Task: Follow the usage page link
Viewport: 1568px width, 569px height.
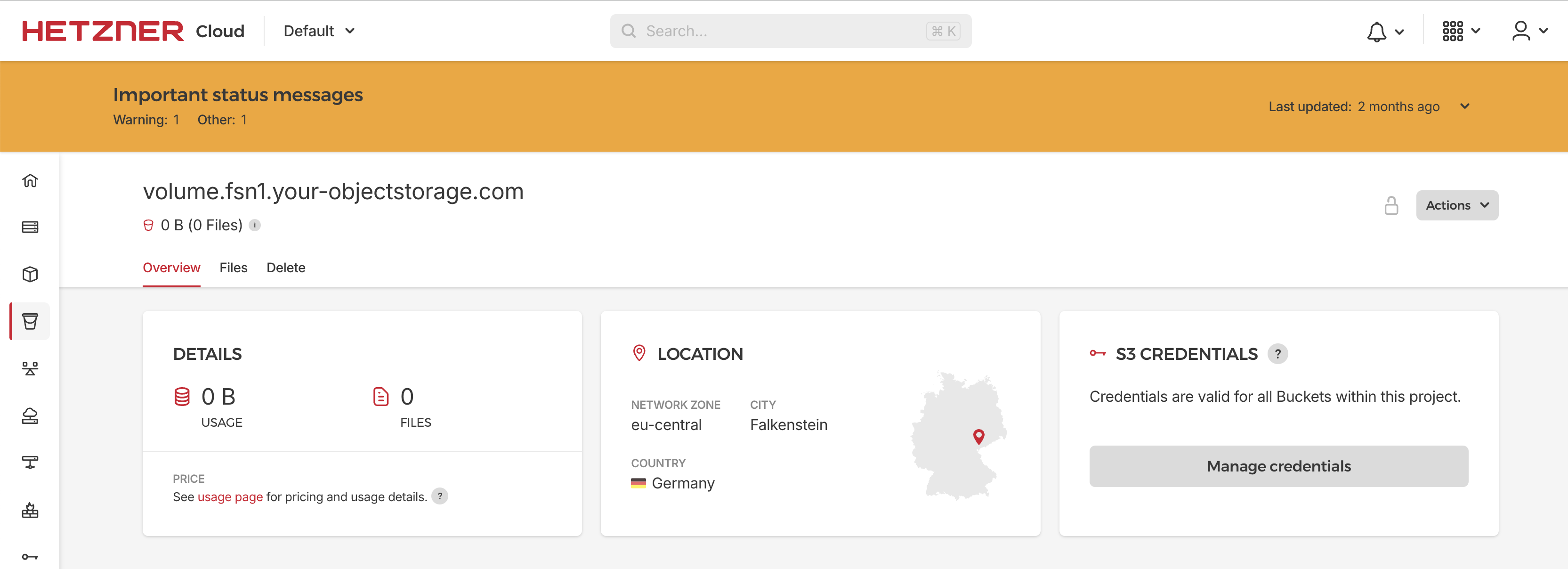Action: 230,497
